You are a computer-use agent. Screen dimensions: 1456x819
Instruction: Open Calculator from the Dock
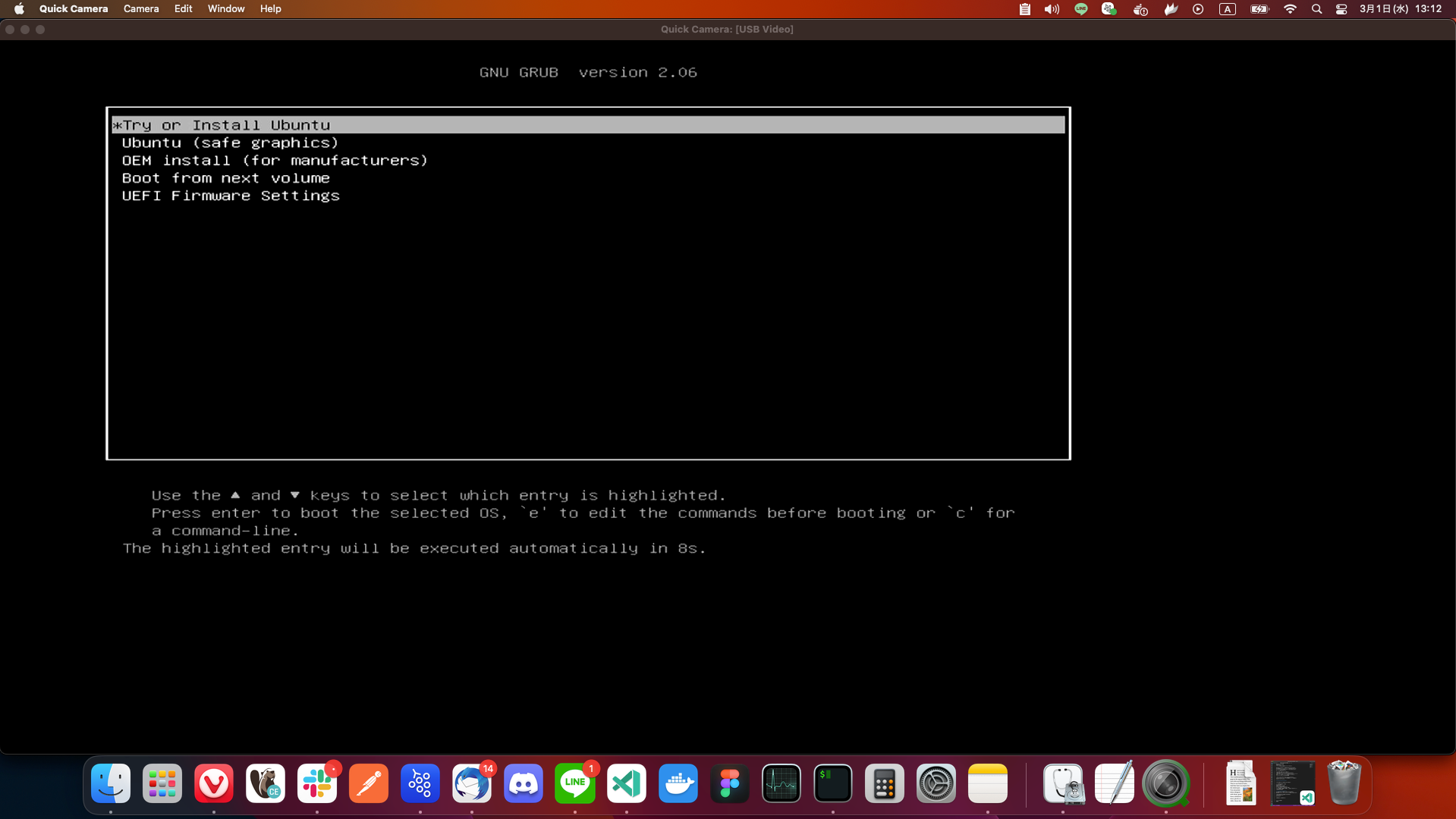tap(885, 783)
